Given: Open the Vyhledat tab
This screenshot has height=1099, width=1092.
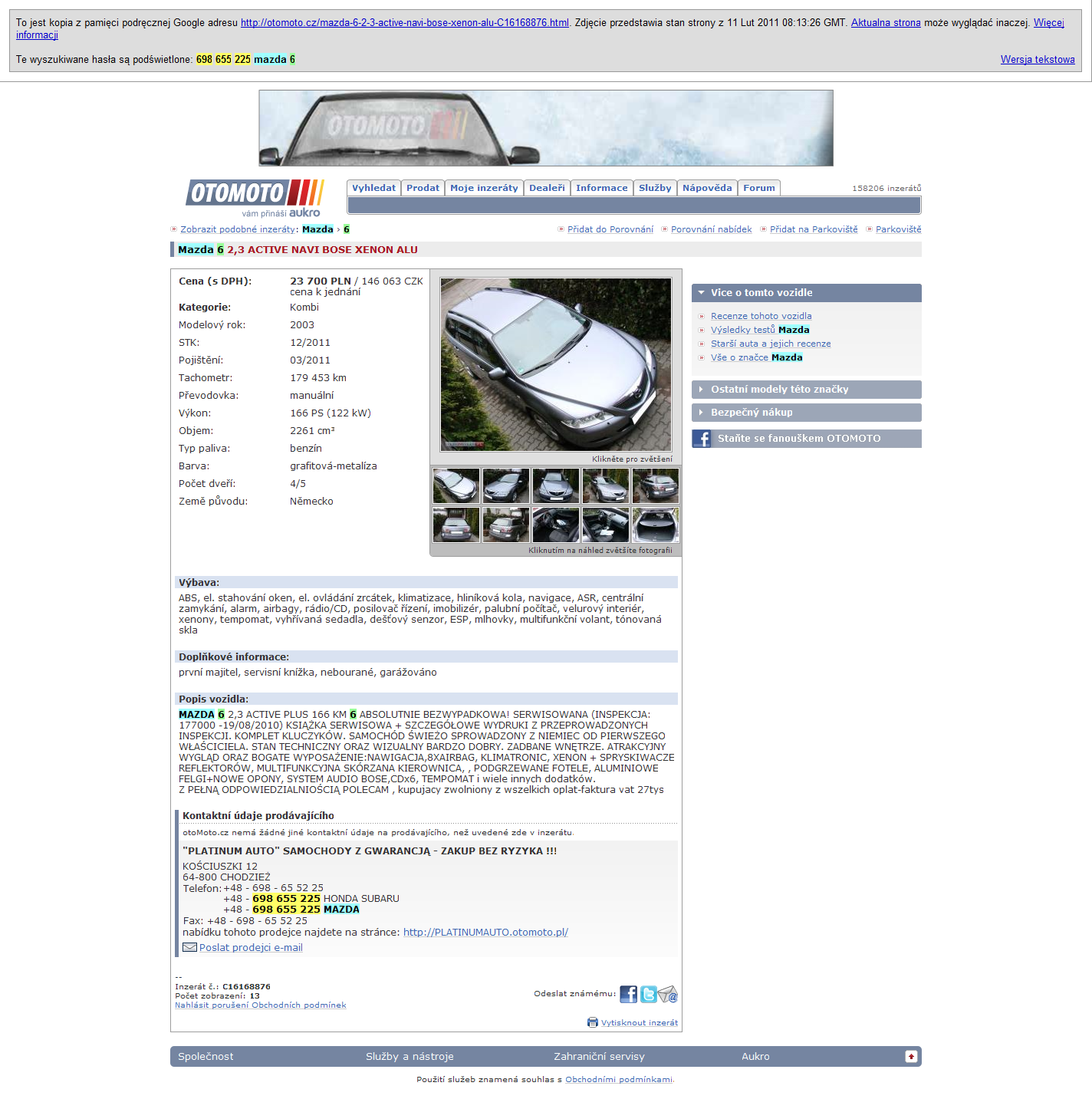Looking at the screenshot, I should coord(373,188).
